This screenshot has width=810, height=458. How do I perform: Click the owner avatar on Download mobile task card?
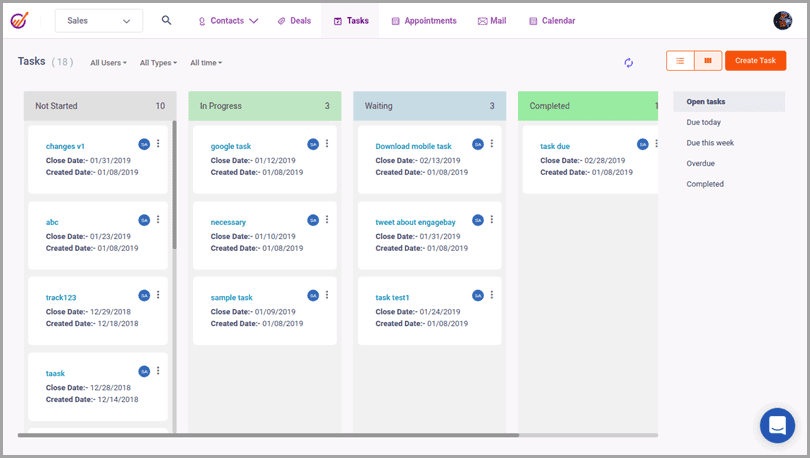[x=478, y=145]
